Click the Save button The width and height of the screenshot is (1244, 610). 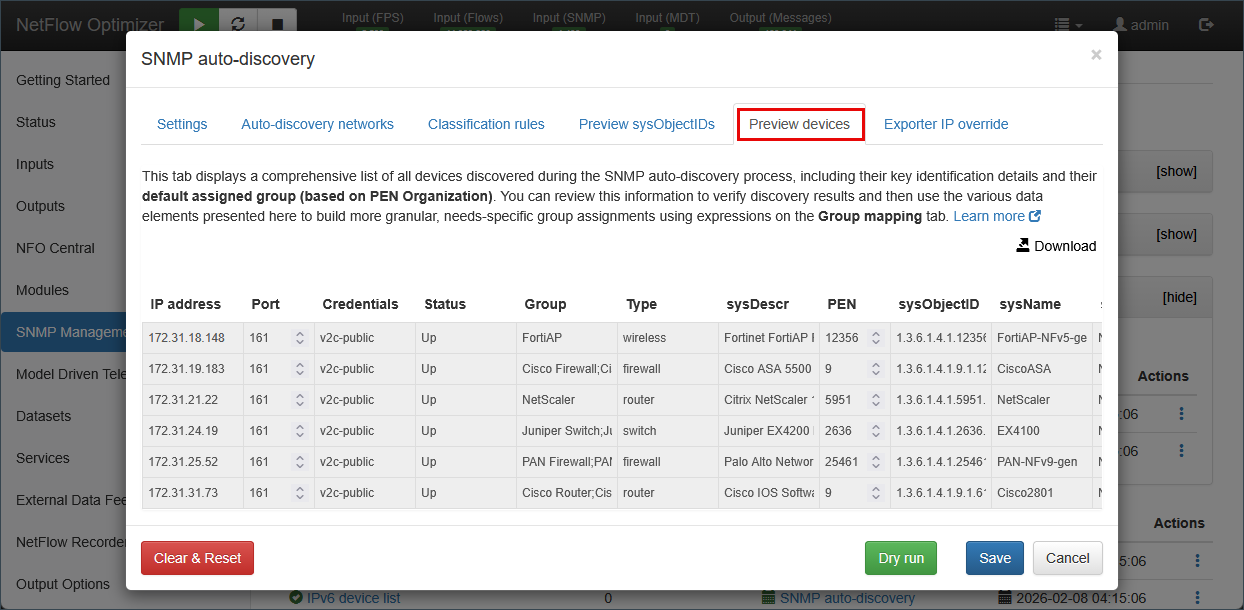click(x=994, y=558)
